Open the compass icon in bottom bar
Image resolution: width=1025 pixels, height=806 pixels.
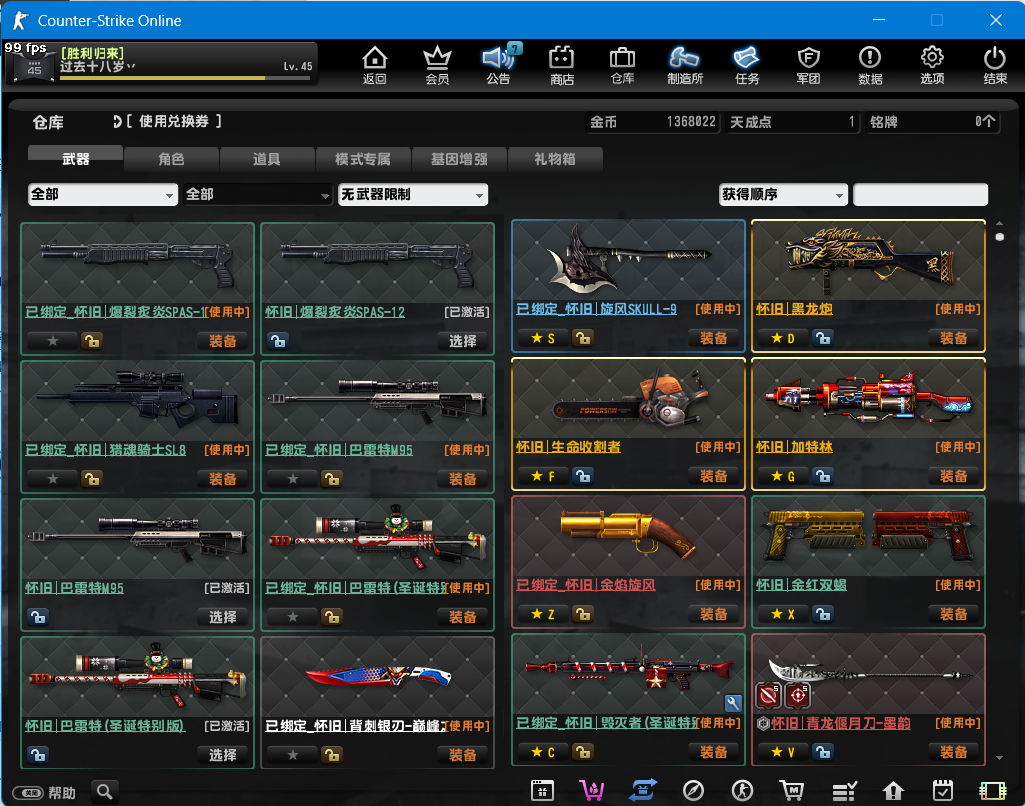tap(693, 791)
